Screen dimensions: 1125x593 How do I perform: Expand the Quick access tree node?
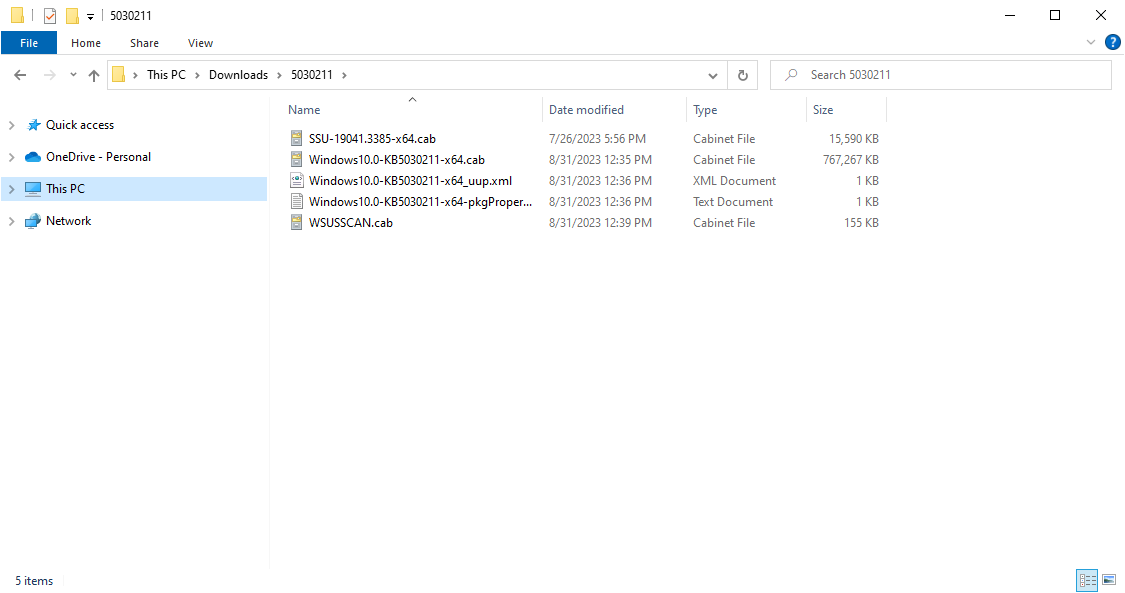[11, 125]
